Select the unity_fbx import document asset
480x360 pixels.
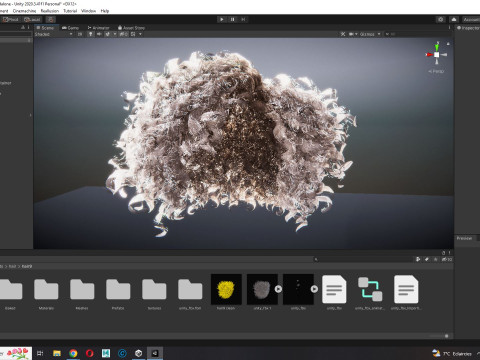[x=406, y=289]
